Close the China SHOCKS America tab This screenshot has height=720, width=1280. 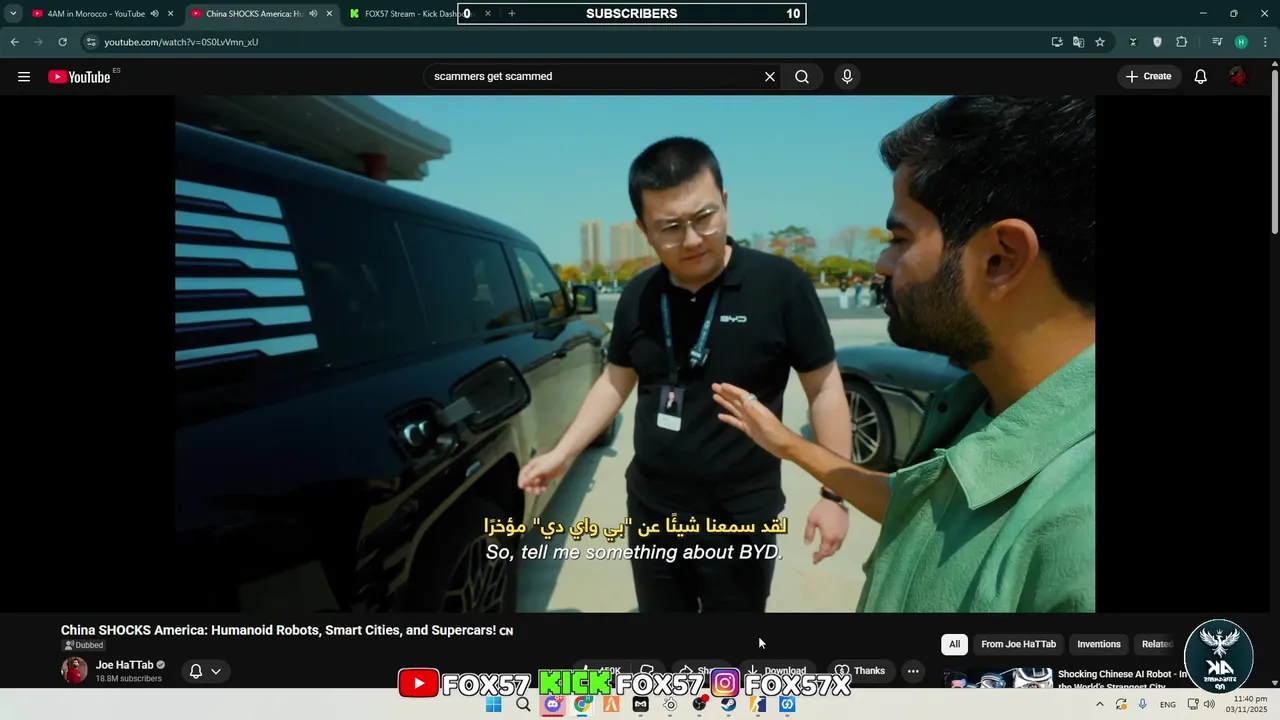[330, 14]
